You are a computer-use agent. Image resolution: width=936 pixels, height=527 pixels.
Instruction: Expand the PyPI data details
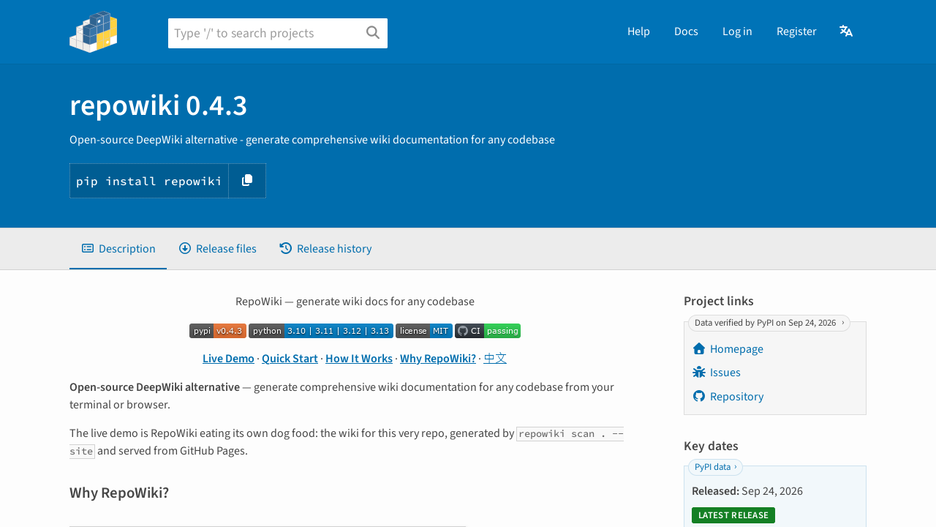coord(715,467)
